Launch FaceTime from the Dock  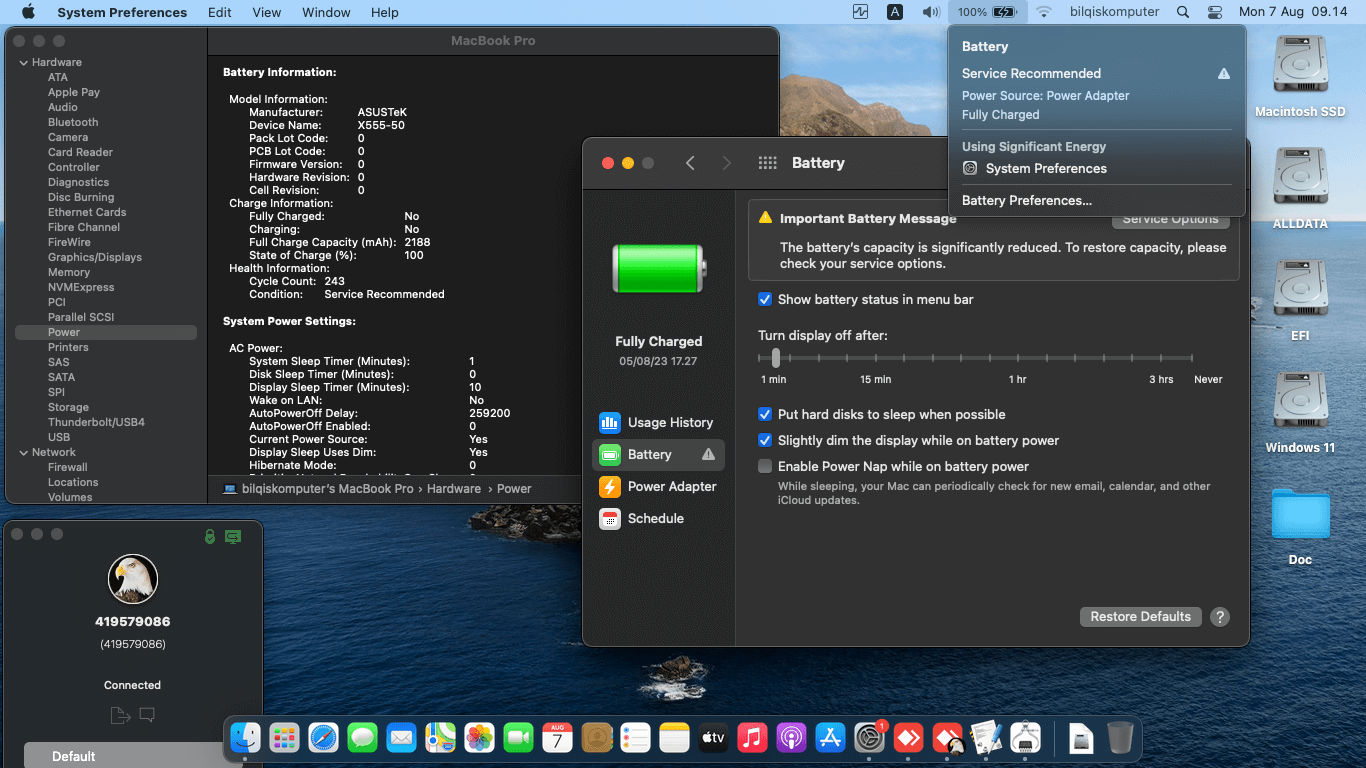(x=519, y=738)
